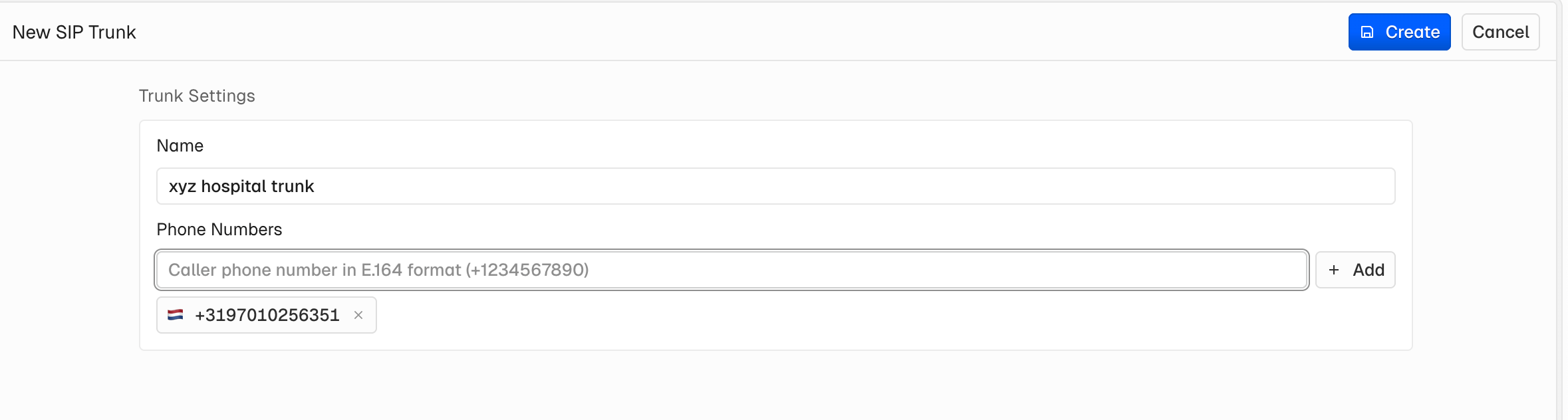Click the Netherlands flag on the phone chip

pyautogui.click(x=176, y=314)
